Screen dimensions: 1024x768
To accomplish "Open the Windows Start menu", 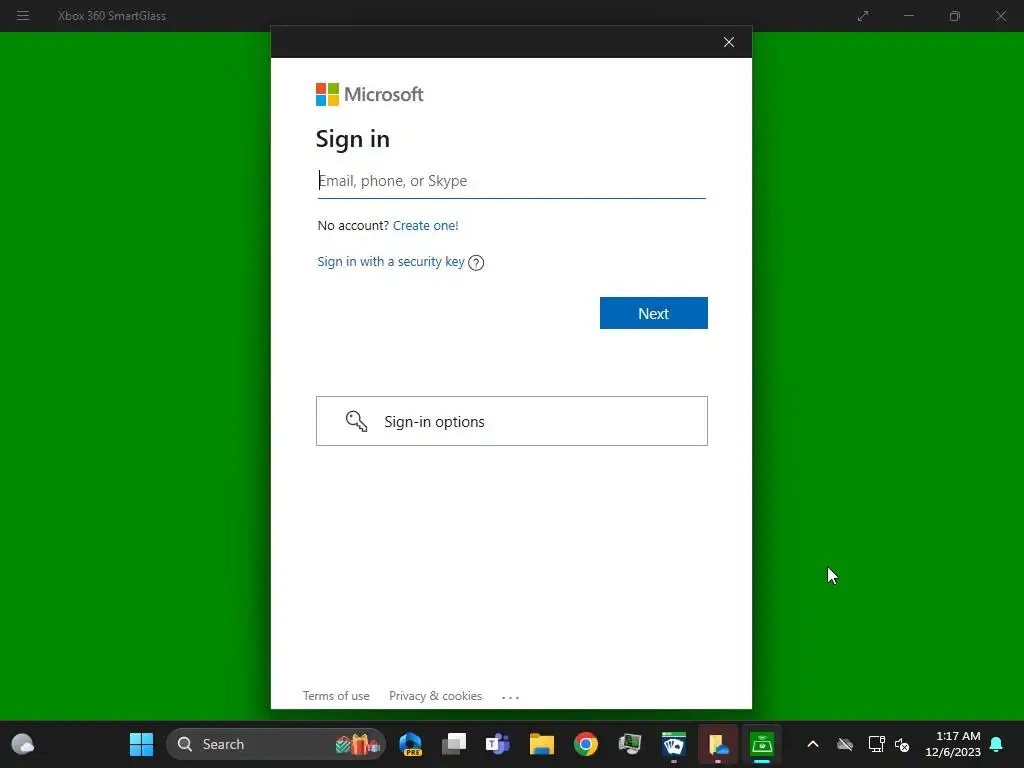I will point(141,744).
